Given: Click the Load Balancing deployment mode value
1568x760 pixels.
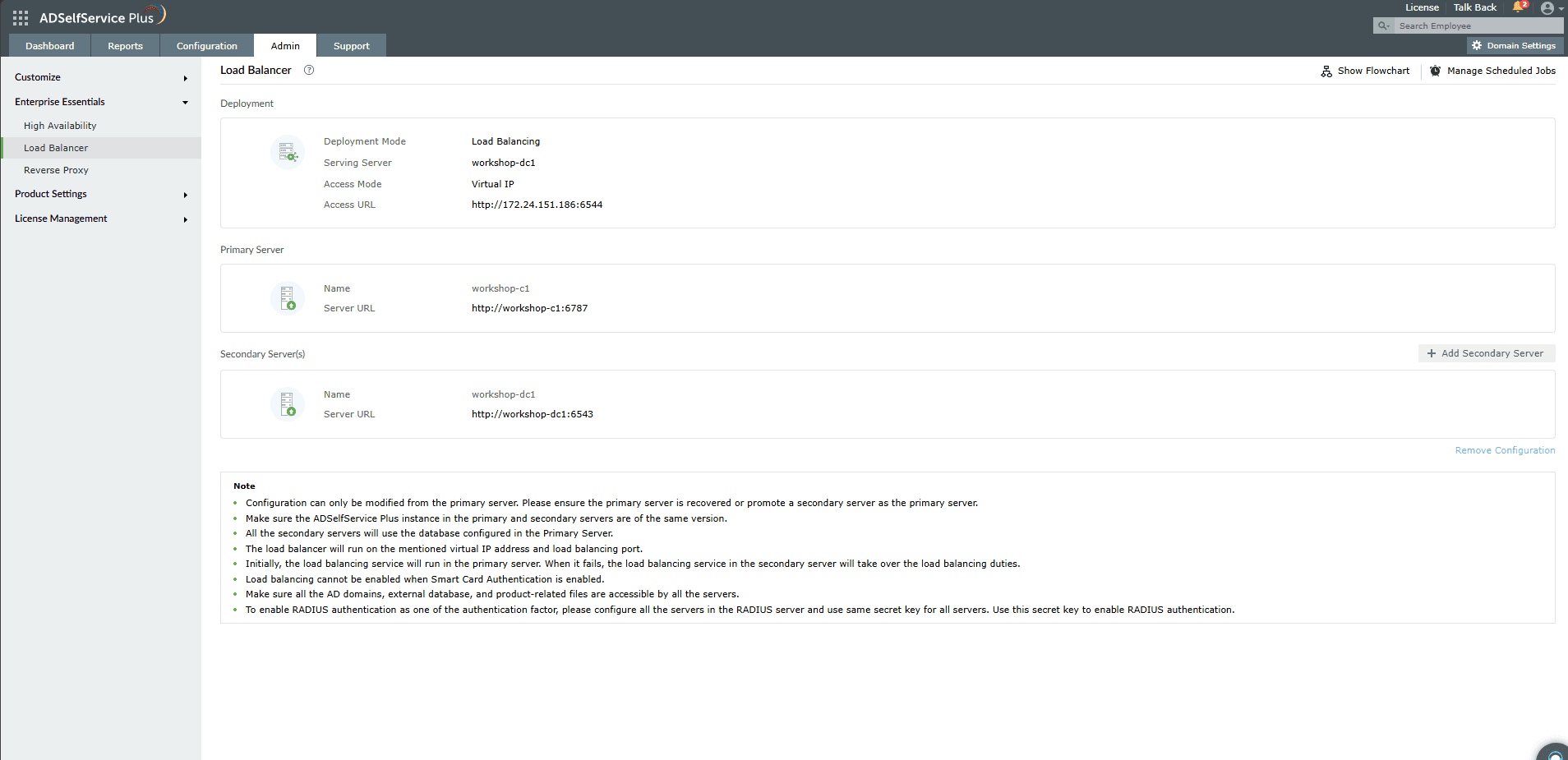Looking at the screenshot, I should pos(505,141).
